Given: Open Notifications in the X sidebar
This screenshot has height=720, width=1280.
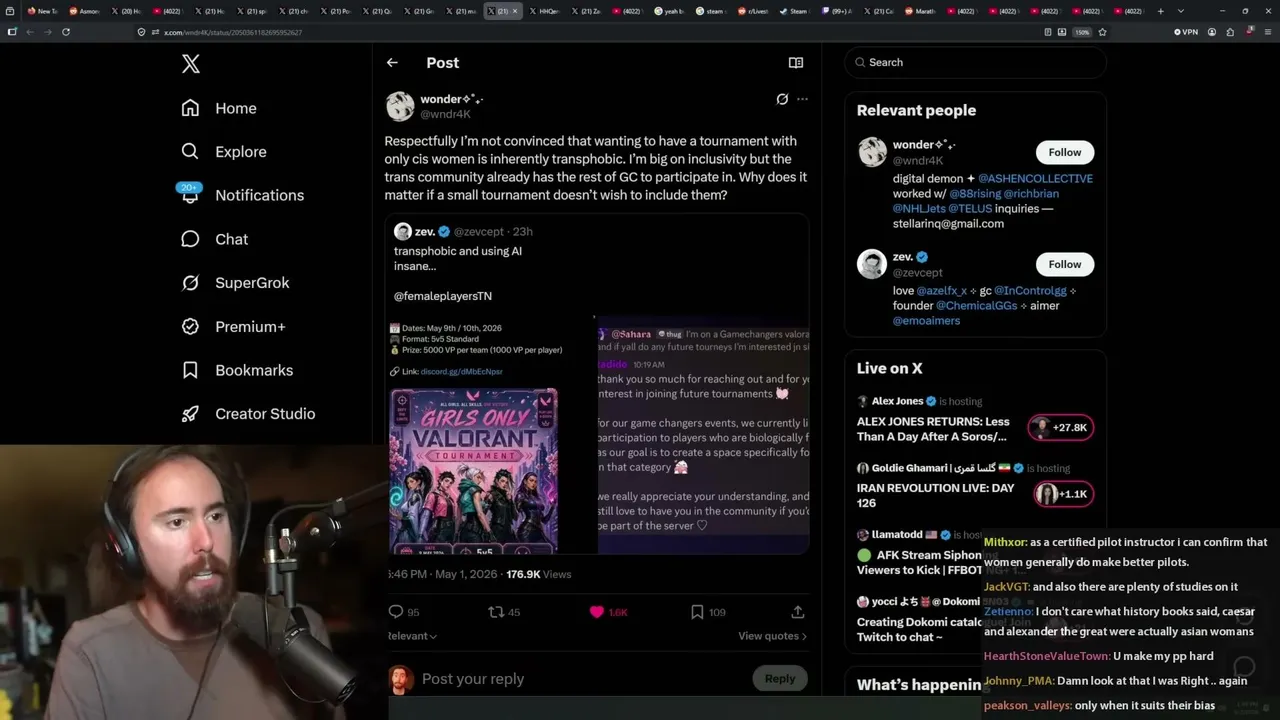Looking at the screenshot, I should (x=241, y=195).
